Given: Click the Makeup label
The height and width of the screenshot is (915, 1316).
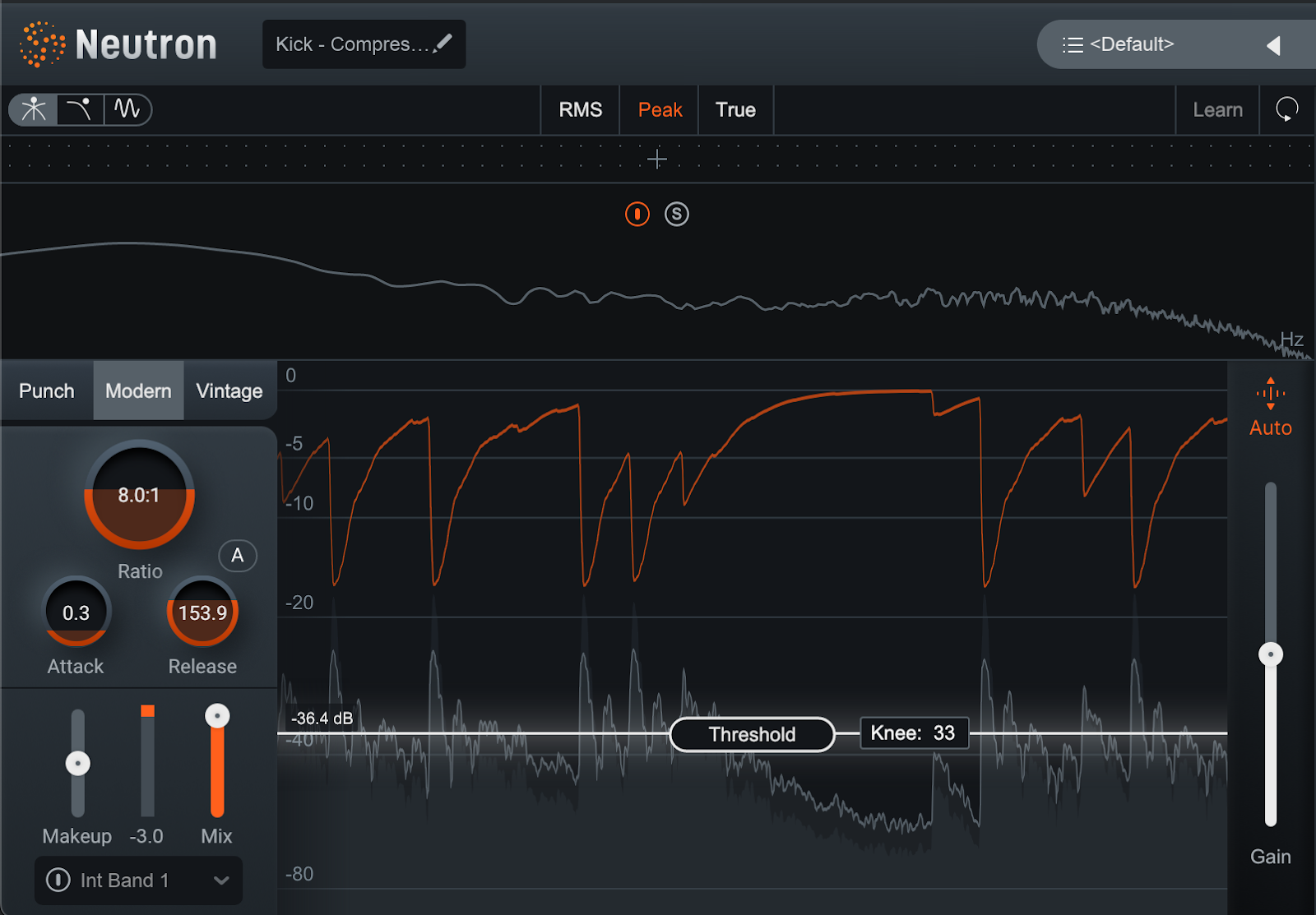Looking at the screenshot, I should click(x=77, y=836).
